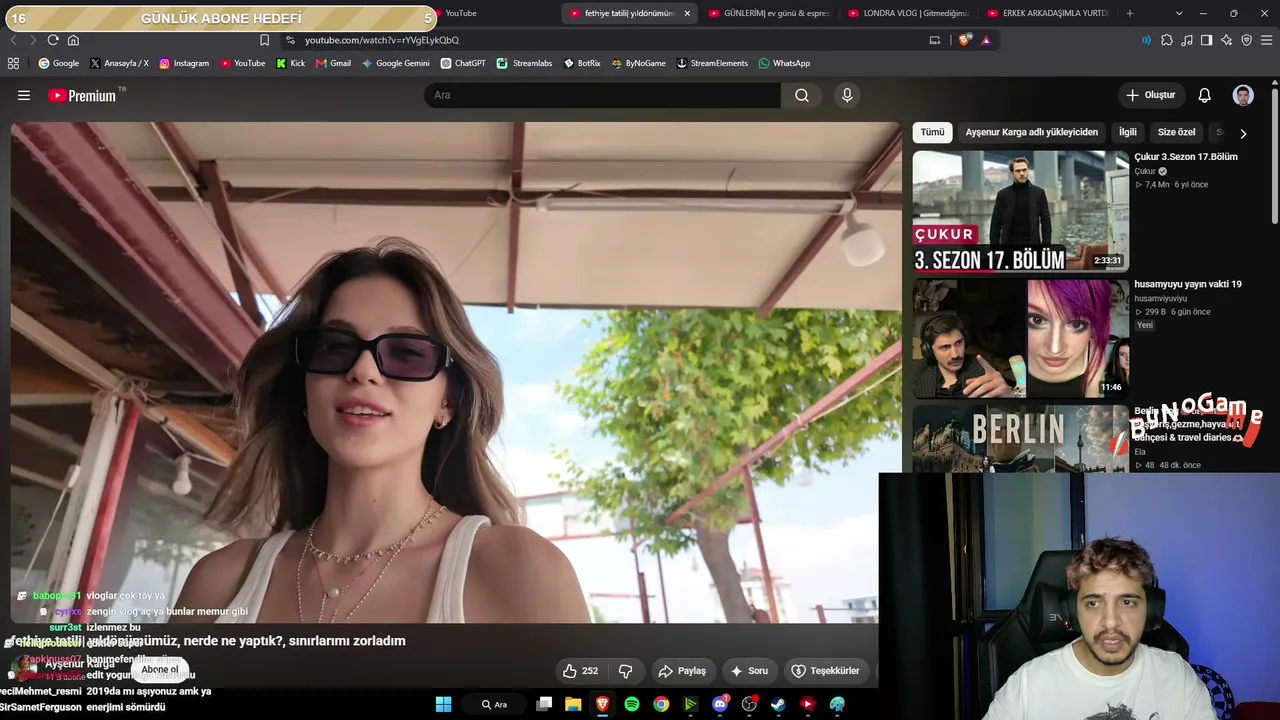The image size is (1280, 720).
Task: Open a new browser tab
Action: click(1130, 13)
